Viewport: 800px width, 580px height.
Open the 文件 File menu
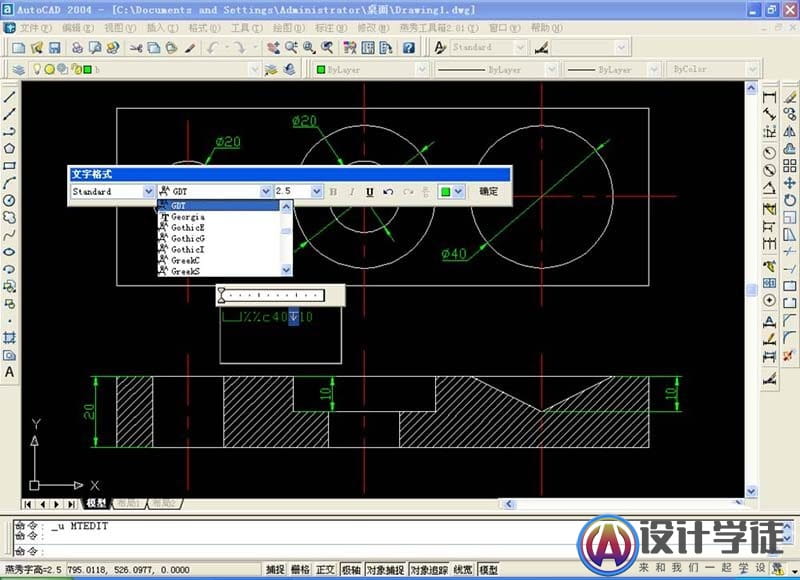tap(35, 28)
